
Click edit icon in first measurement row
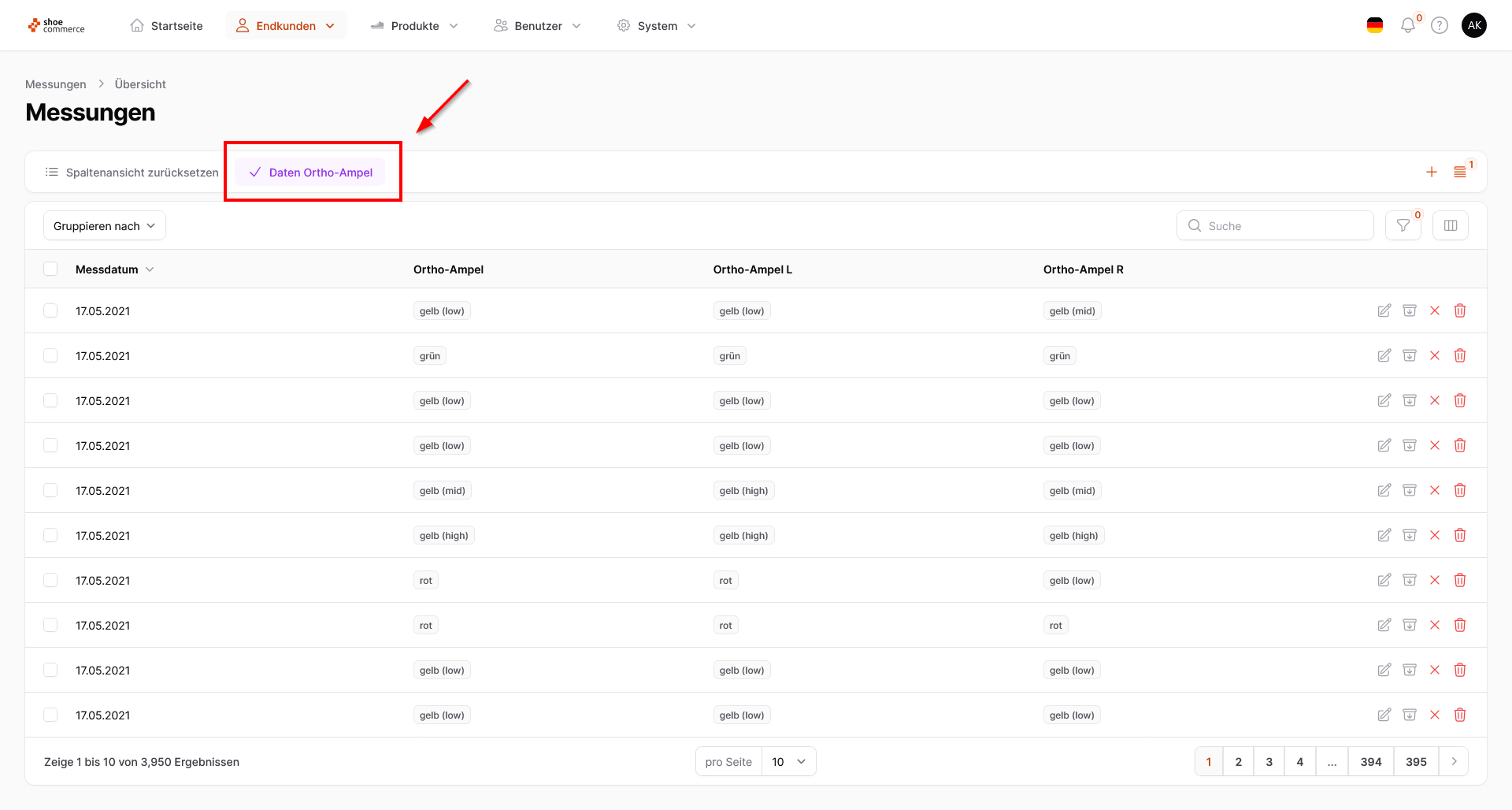(1384, 310)
